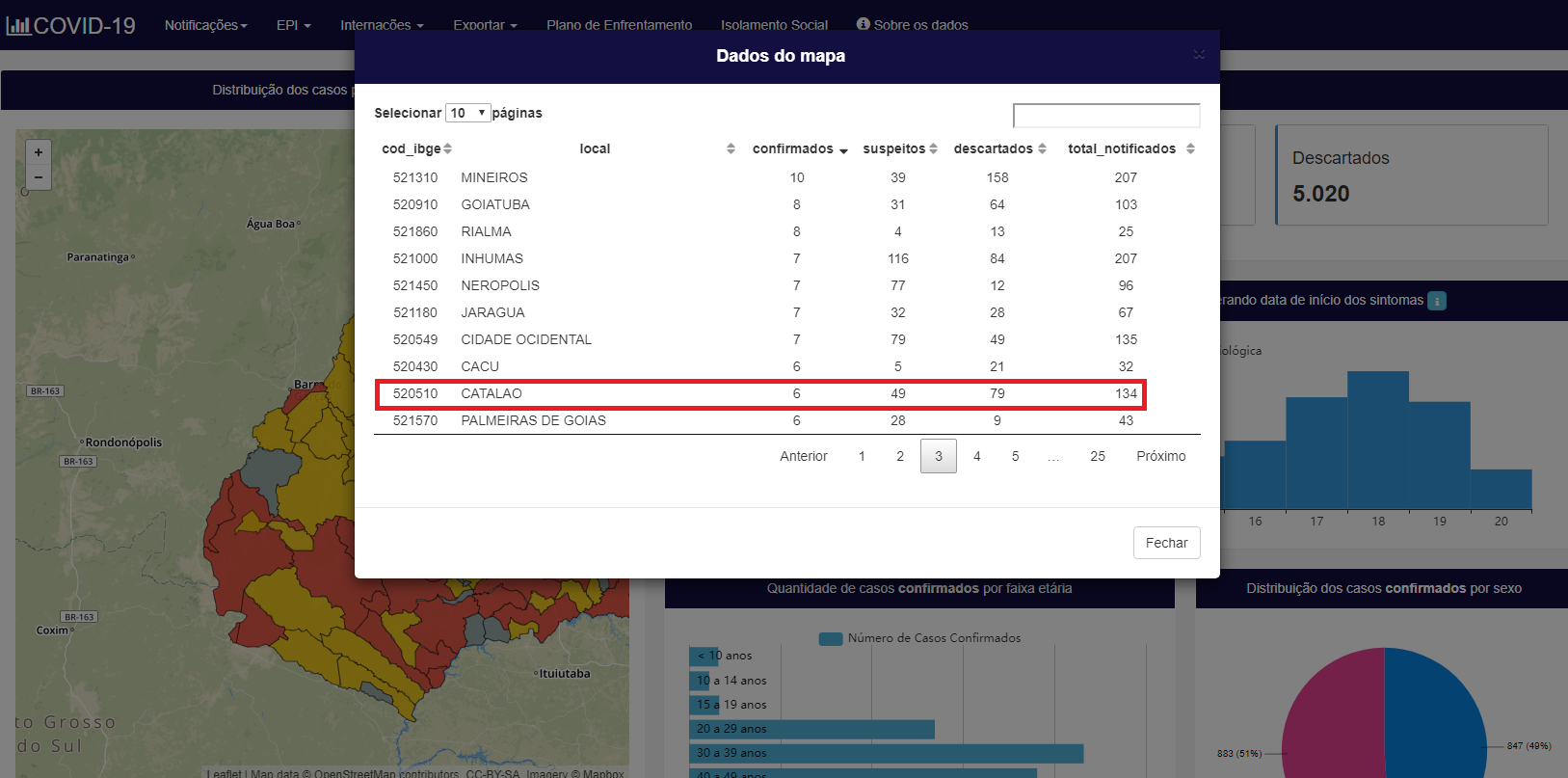
Task: Open the rows-per-page select showing 10
Action: [468, 113]
